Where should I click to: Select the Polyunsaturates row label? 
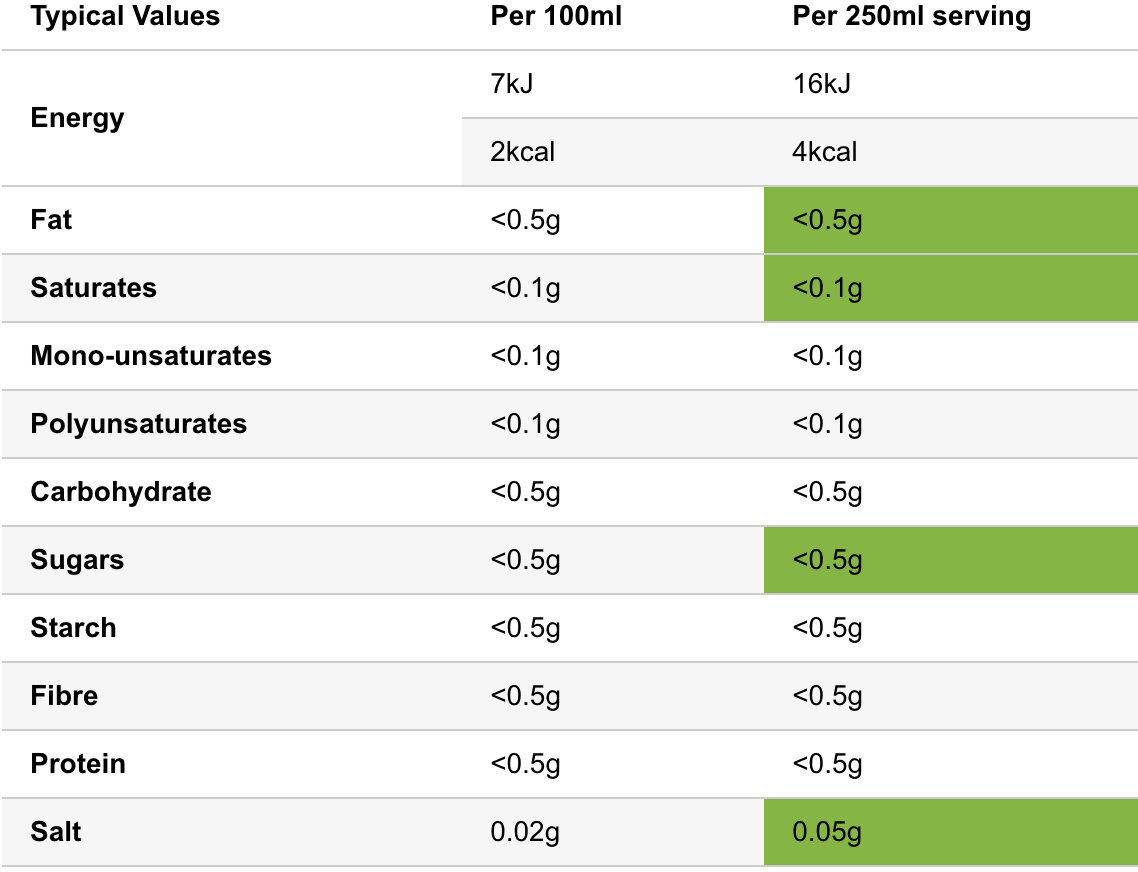139,424
